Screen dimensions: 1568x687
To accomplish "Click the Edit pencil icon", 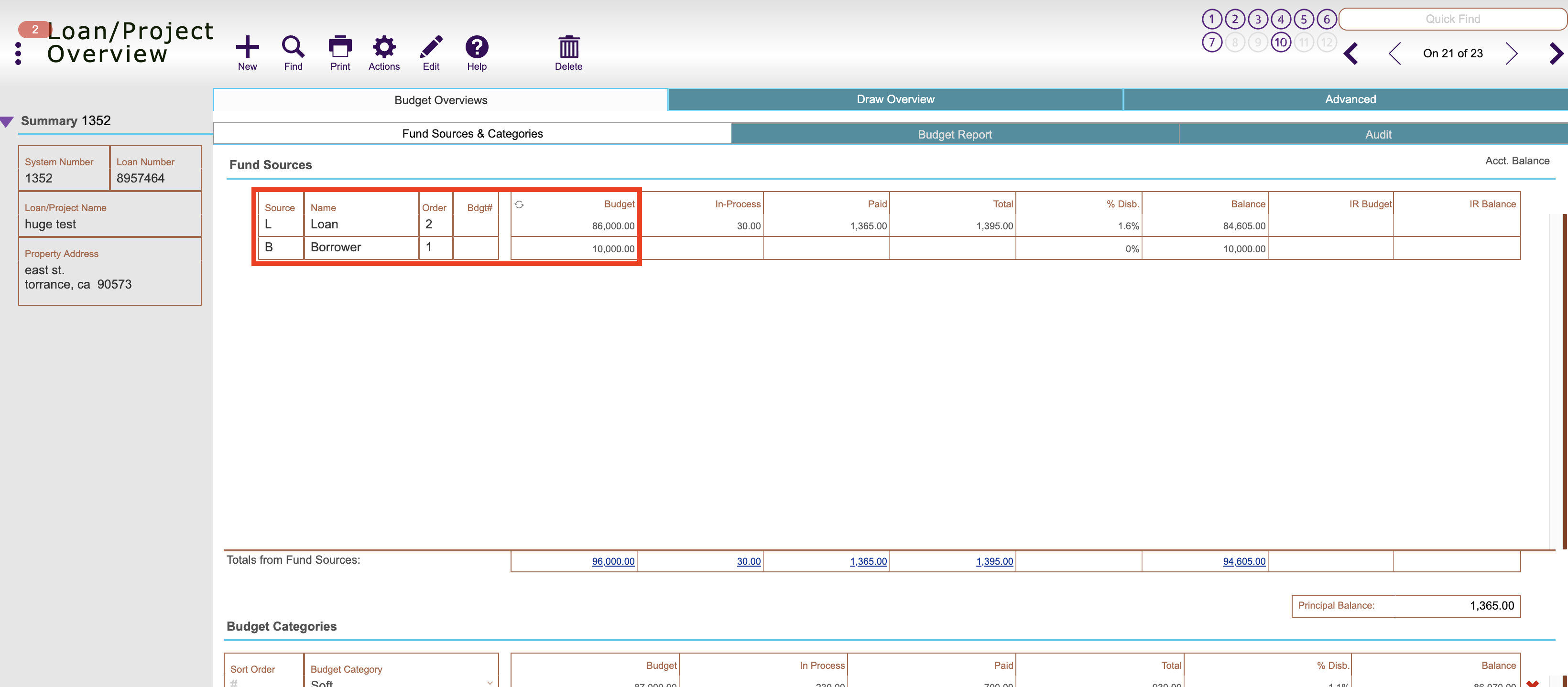I will coord(431,47).
